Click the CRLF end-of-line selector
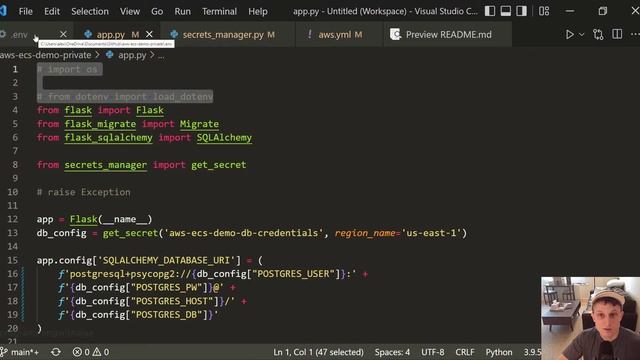The image size is (640, 360). pyautogui.click(x=465, y=352)
